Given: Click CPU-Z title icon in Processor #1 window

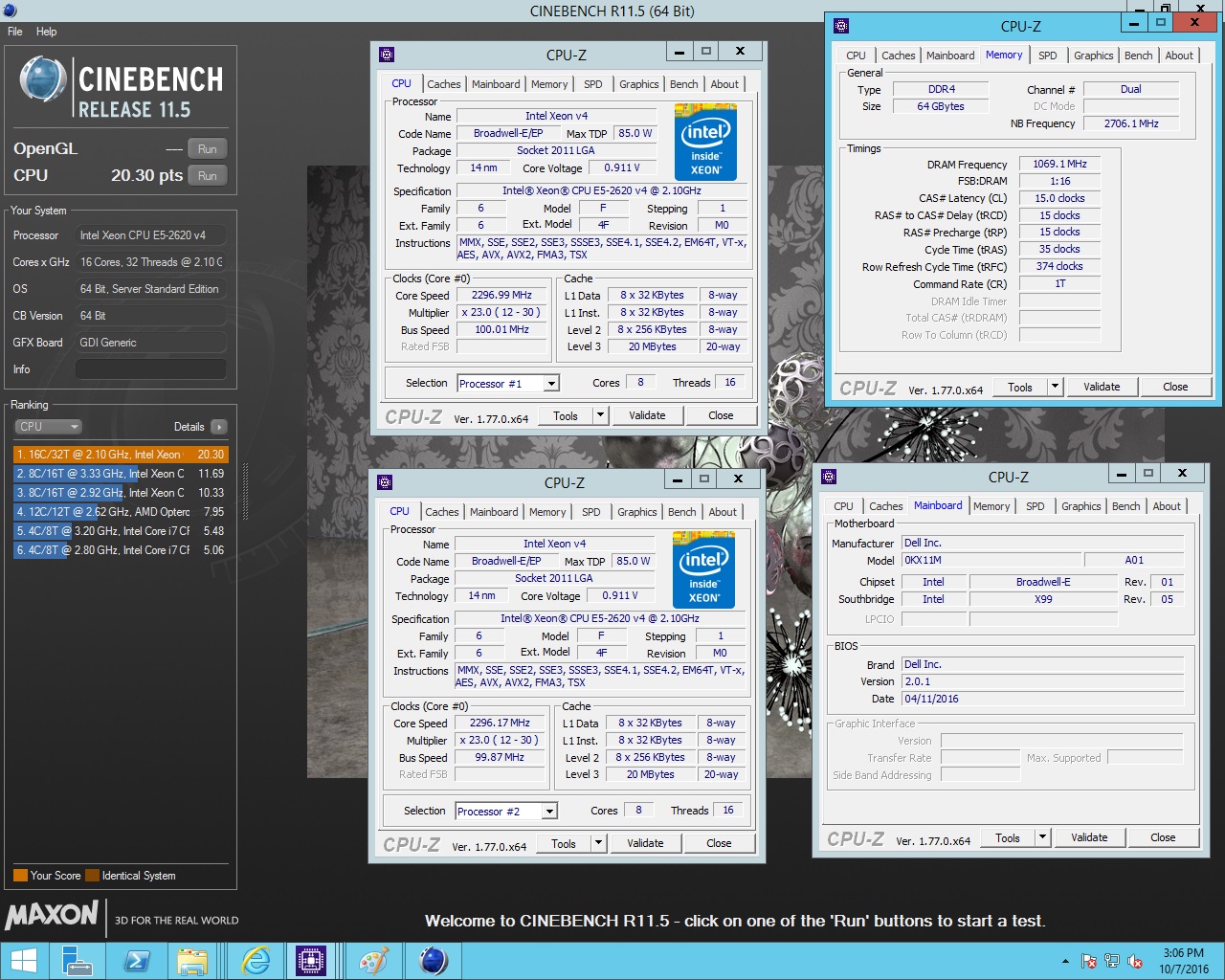Looking at the screenshot, I should [x=387, y=55].
